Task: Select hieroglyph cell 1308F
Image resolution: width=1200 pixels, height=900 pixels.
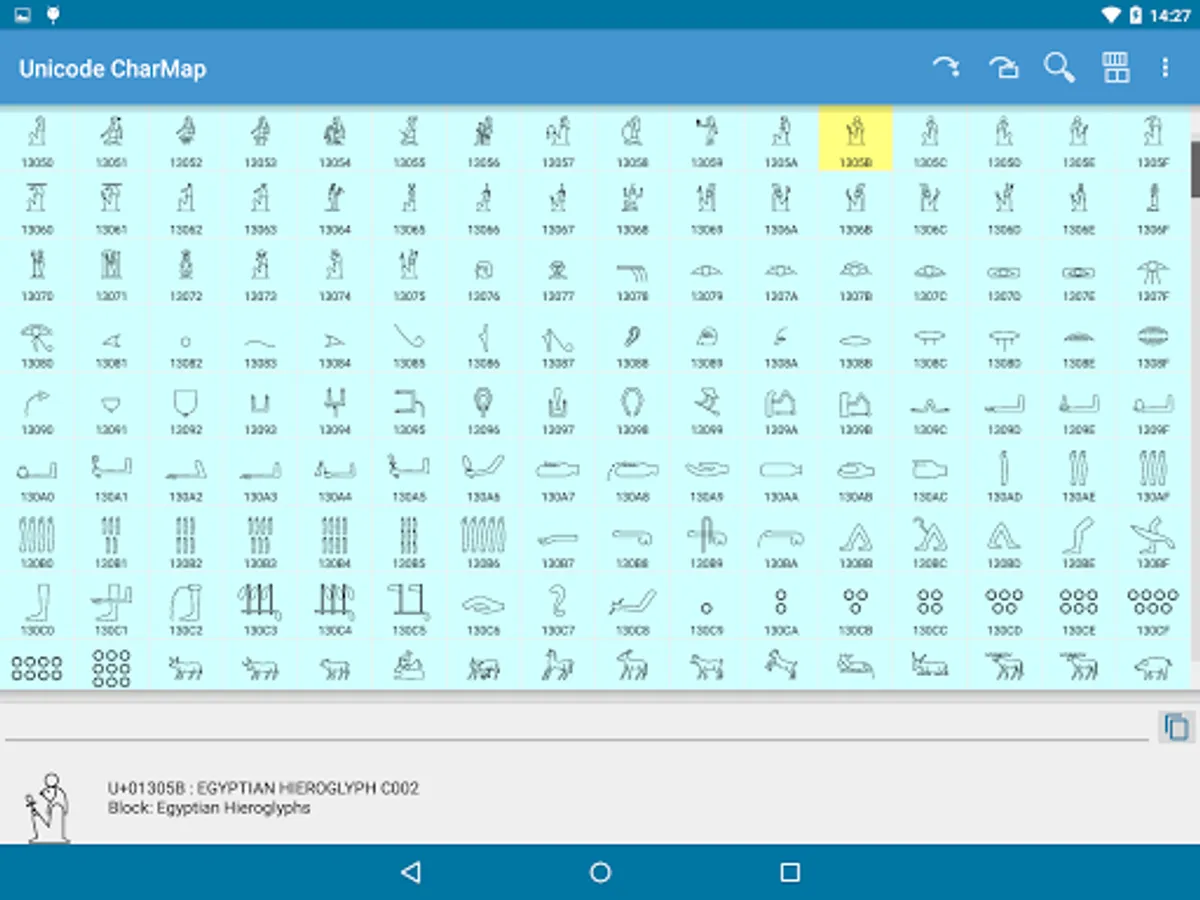Action: (1153, 340)
